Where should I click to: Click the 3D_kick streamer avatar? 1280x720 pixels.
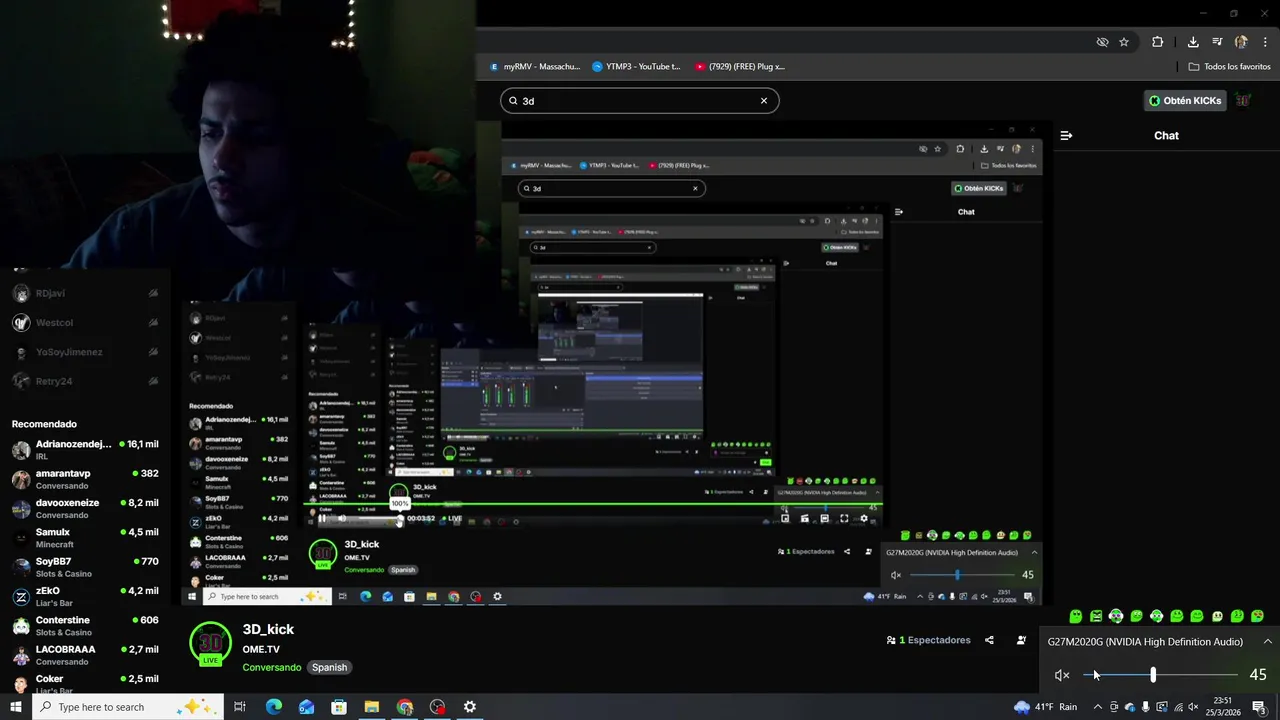coord(211,643)
